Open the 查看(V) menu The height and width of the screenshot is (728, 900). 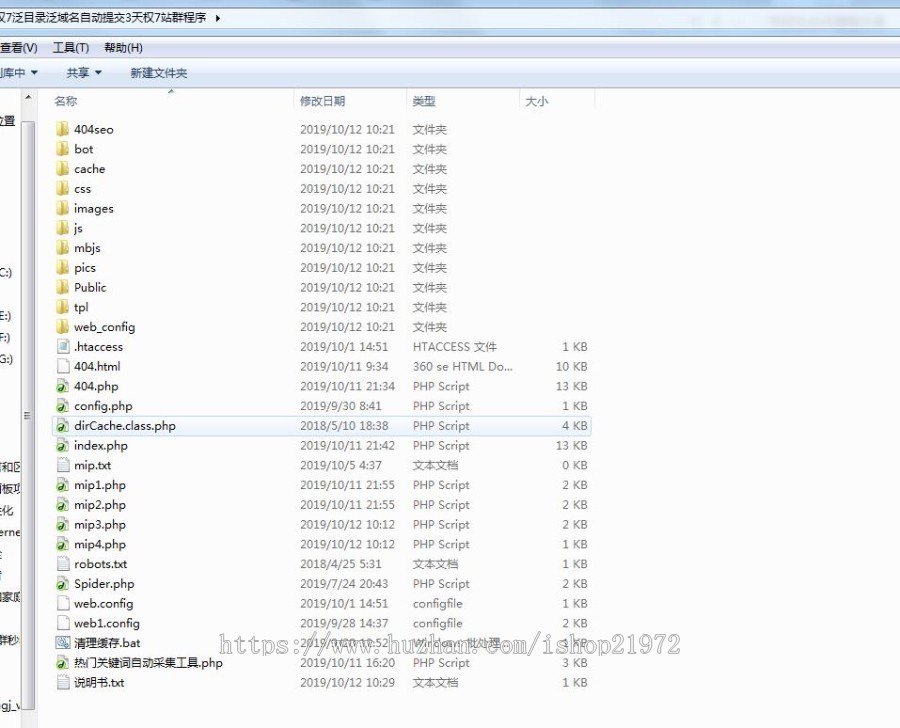point(18,48)
